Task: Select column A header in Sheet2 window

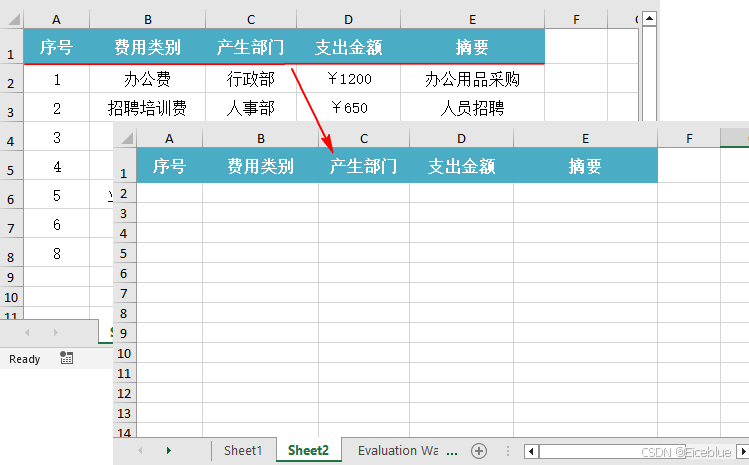Action: (x=170, y=139)
